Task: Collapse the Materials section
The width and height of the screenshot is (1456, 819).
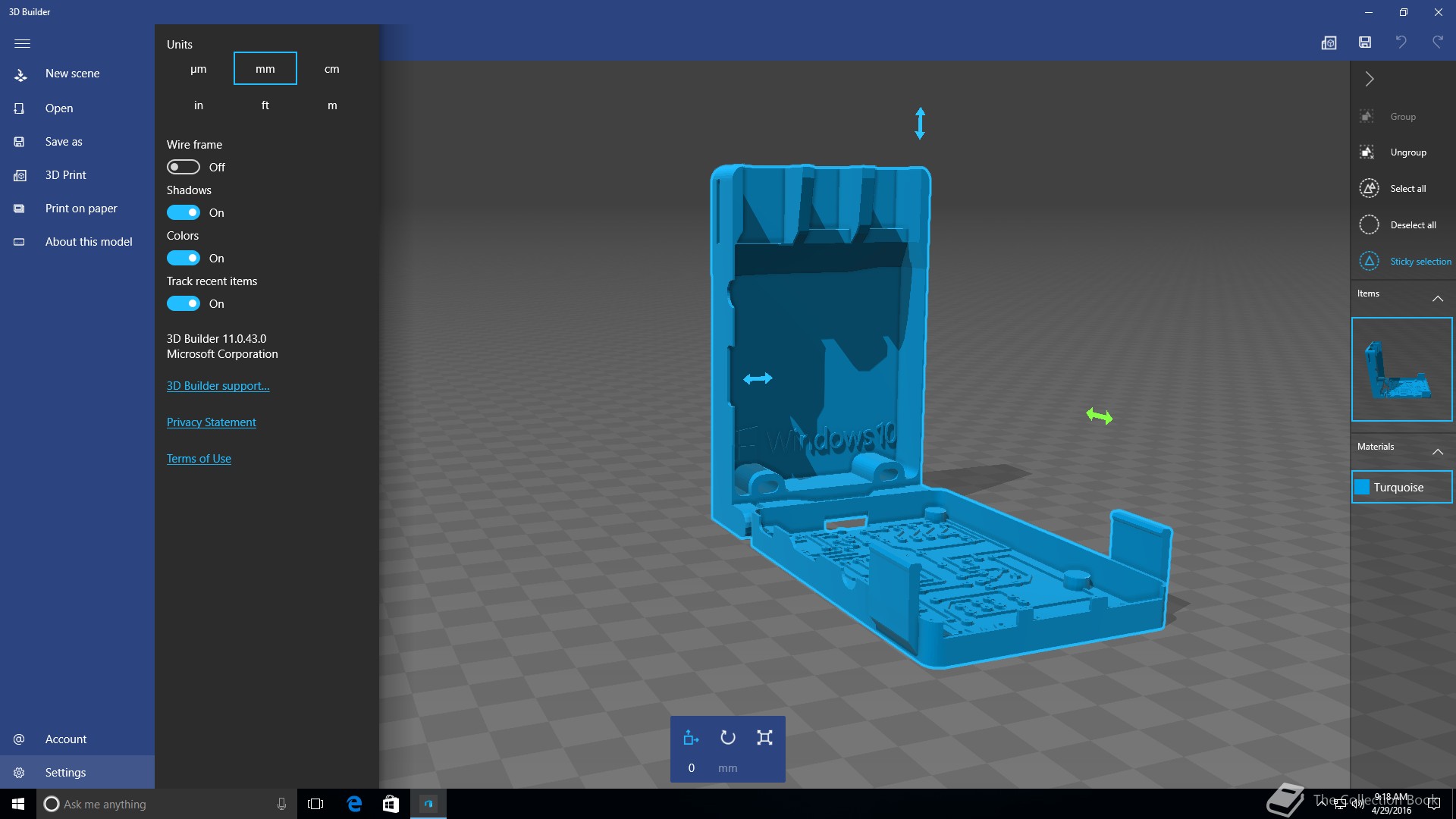Action: [x=1437, y=452]
